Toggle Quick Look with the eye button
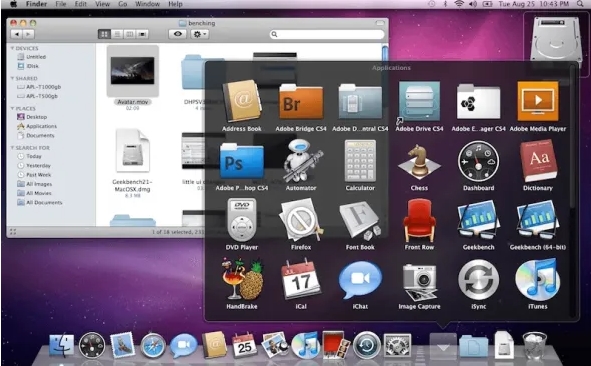591x366 pixels. 178,34
